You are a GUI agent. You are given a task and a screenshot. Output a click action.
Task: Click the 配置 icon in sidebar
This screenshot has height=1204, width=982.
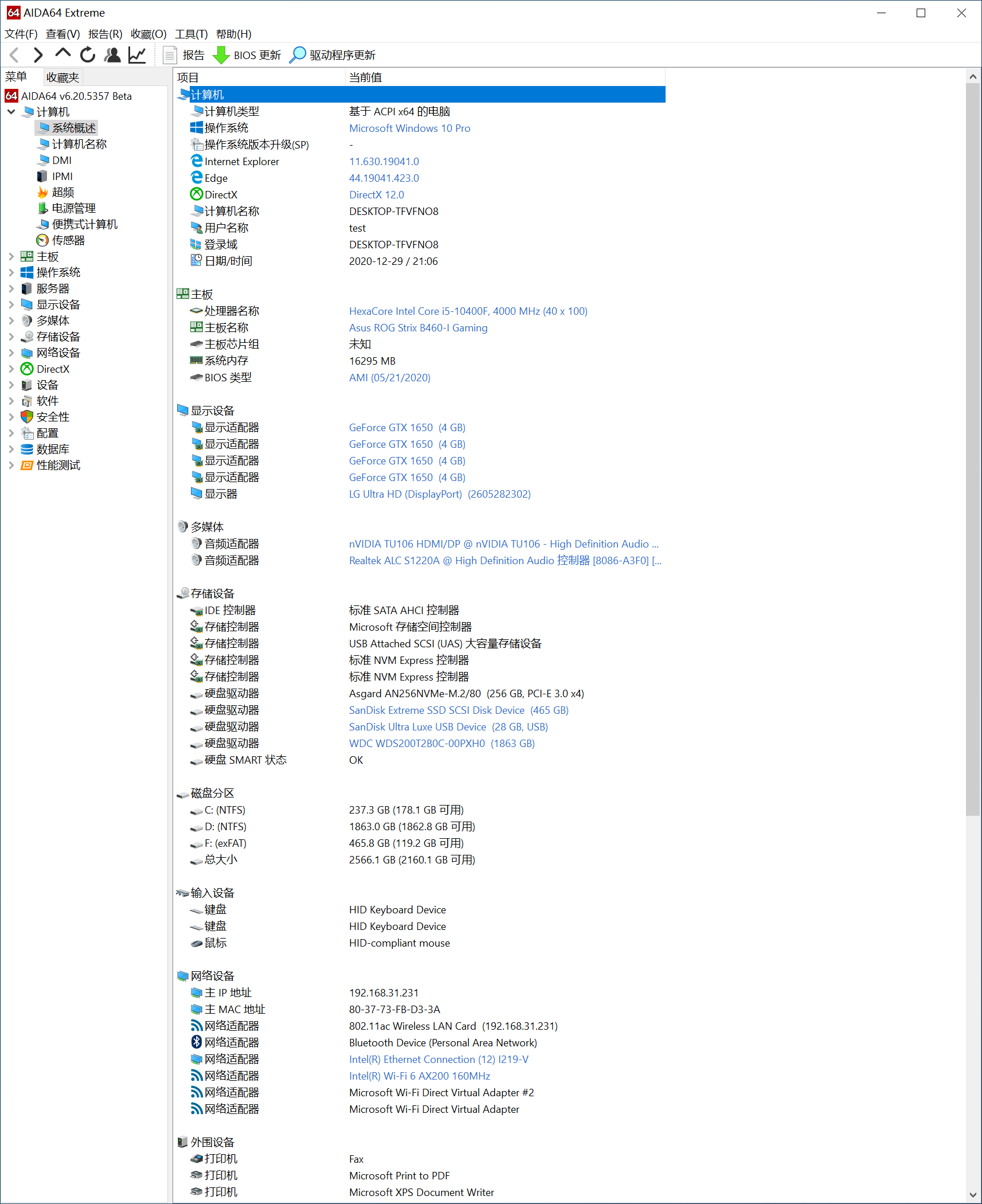pyautogui.click(x=27, y=433)
